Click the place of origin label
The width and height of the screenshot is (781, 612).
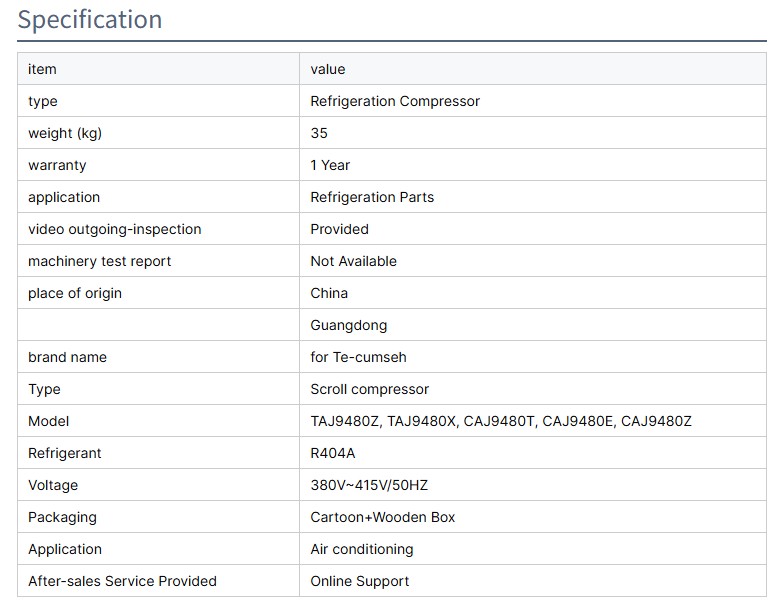pos(75,293)
